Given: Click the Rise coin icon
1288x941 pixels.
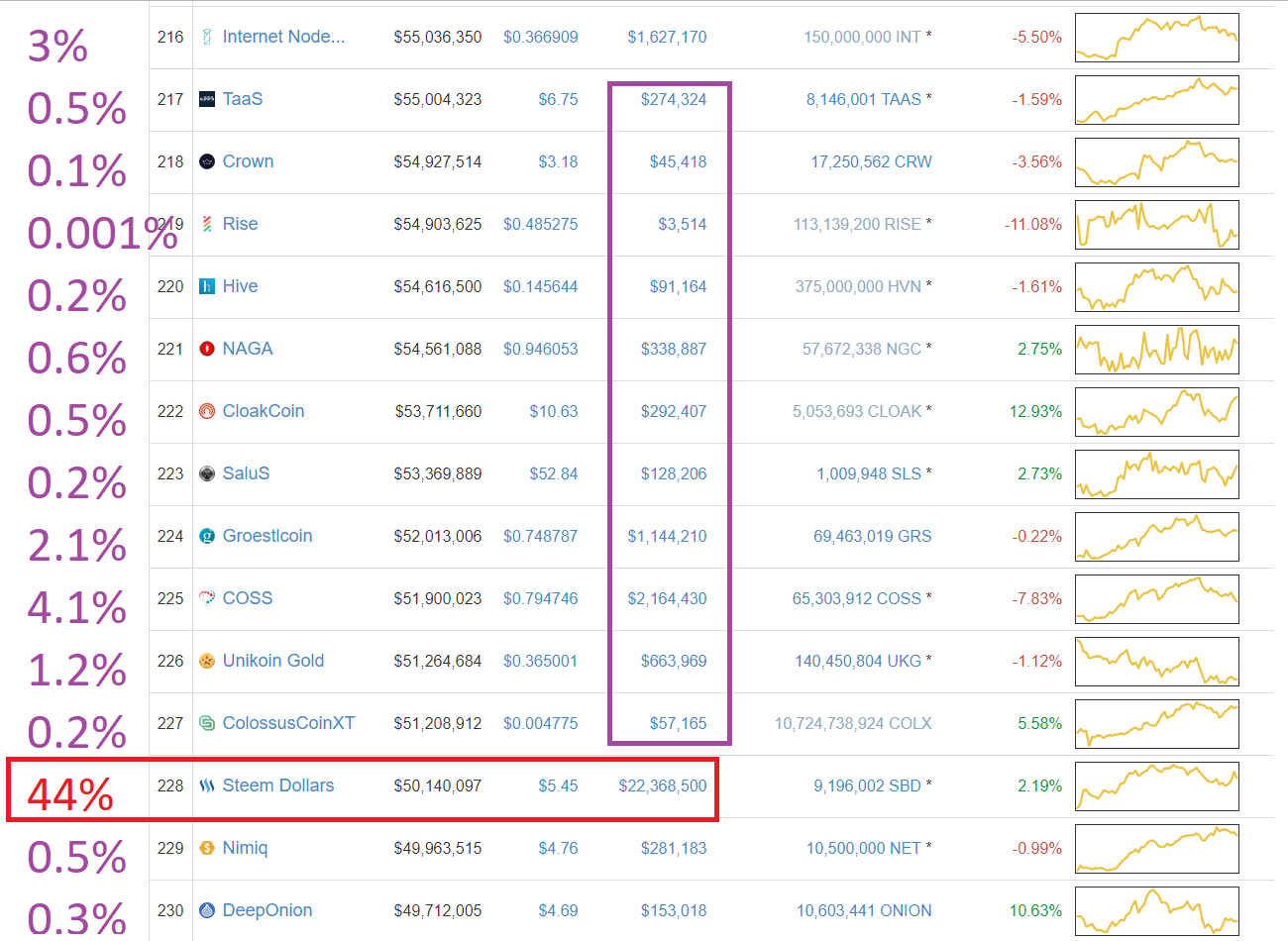Looking at the screenshot, I should 207,224.
